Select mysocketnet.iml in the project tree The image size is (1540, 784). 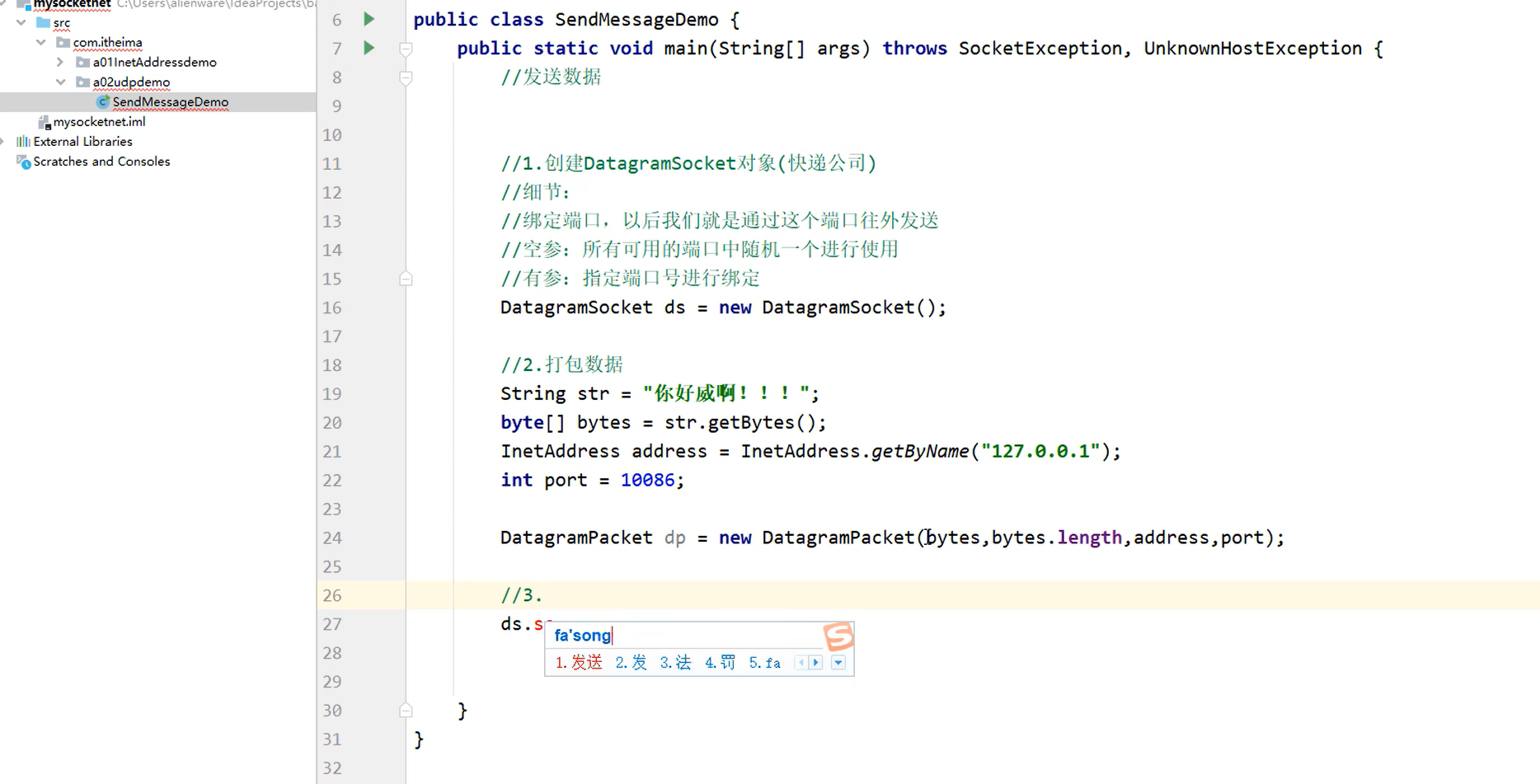pos(98,121)
